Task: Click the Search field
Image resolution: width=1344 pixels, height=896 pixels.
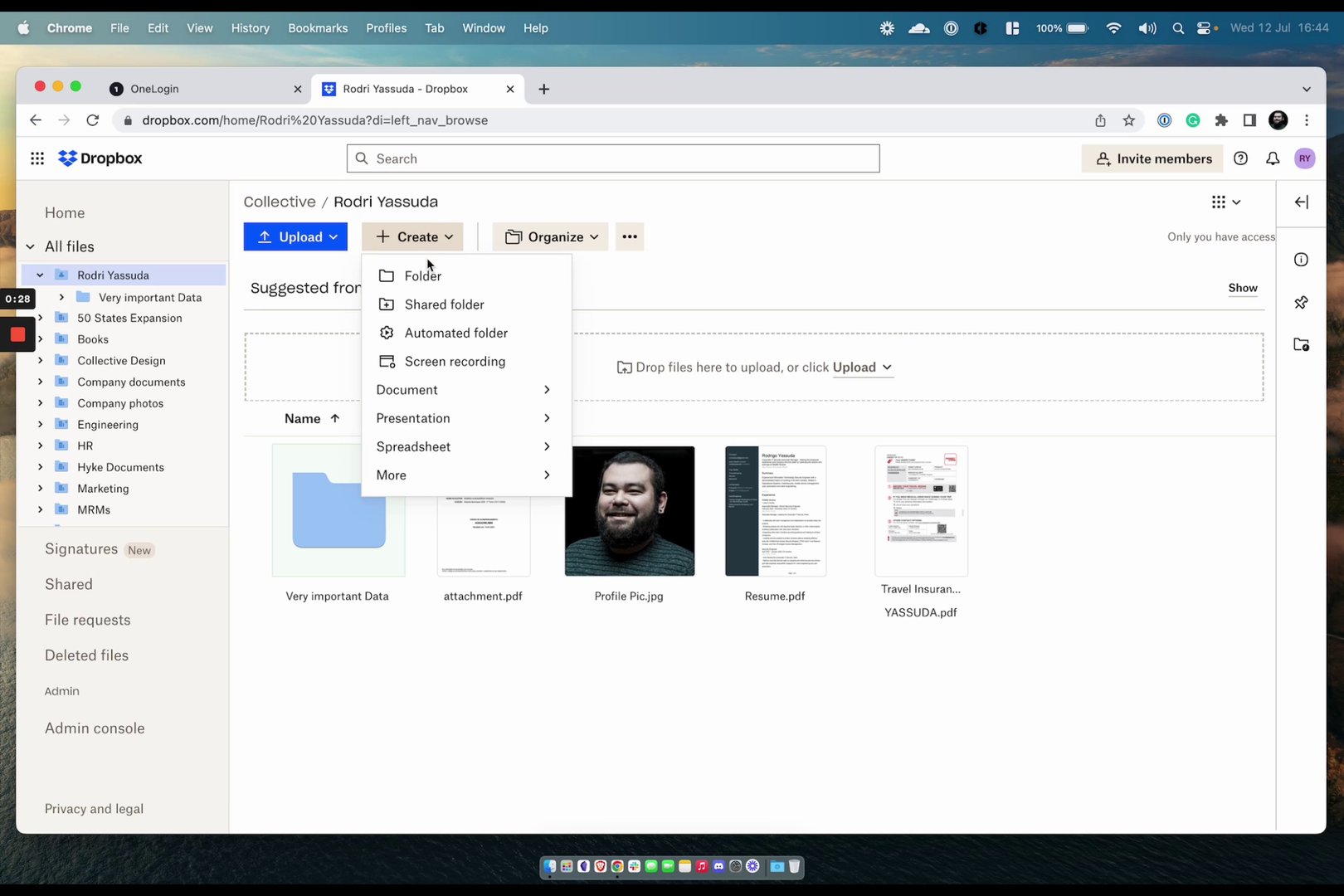Action: (612, 158)
